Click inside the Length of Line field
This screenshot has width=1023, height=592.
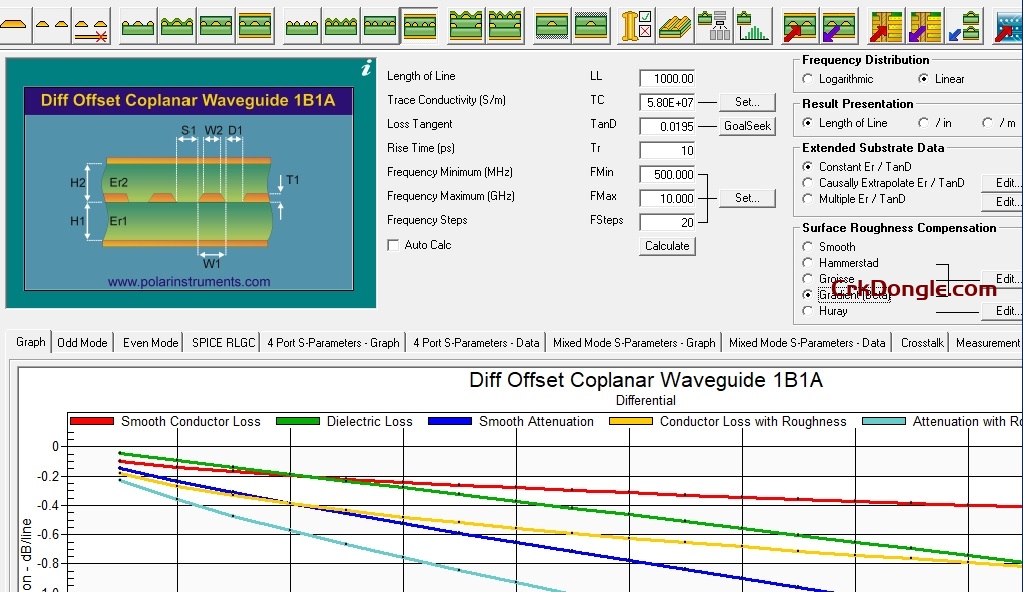click(x=670, y=77)
